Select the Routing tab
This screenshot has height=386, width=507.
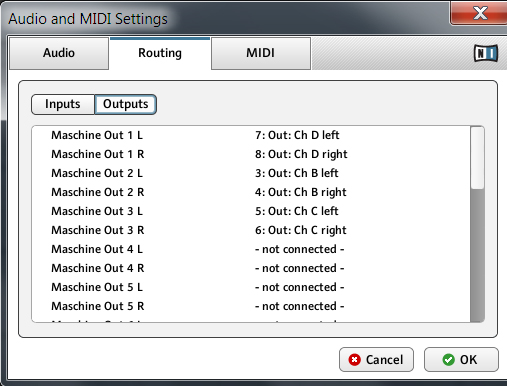pyautogui.click(x=160, y=53)
